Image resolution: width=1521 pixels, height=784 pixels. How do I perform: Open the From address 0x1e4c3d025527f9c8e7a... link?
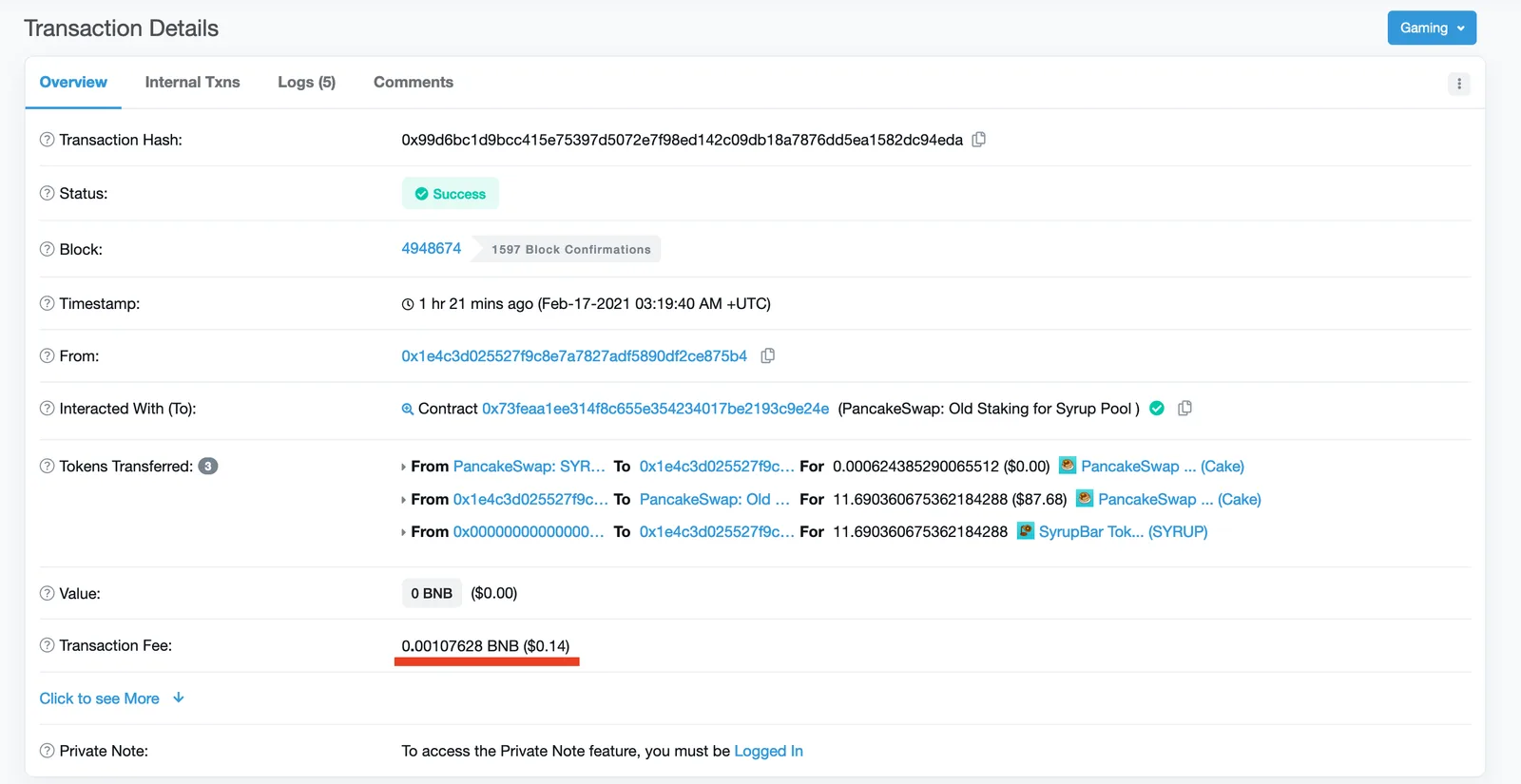[x=574, y=355]
